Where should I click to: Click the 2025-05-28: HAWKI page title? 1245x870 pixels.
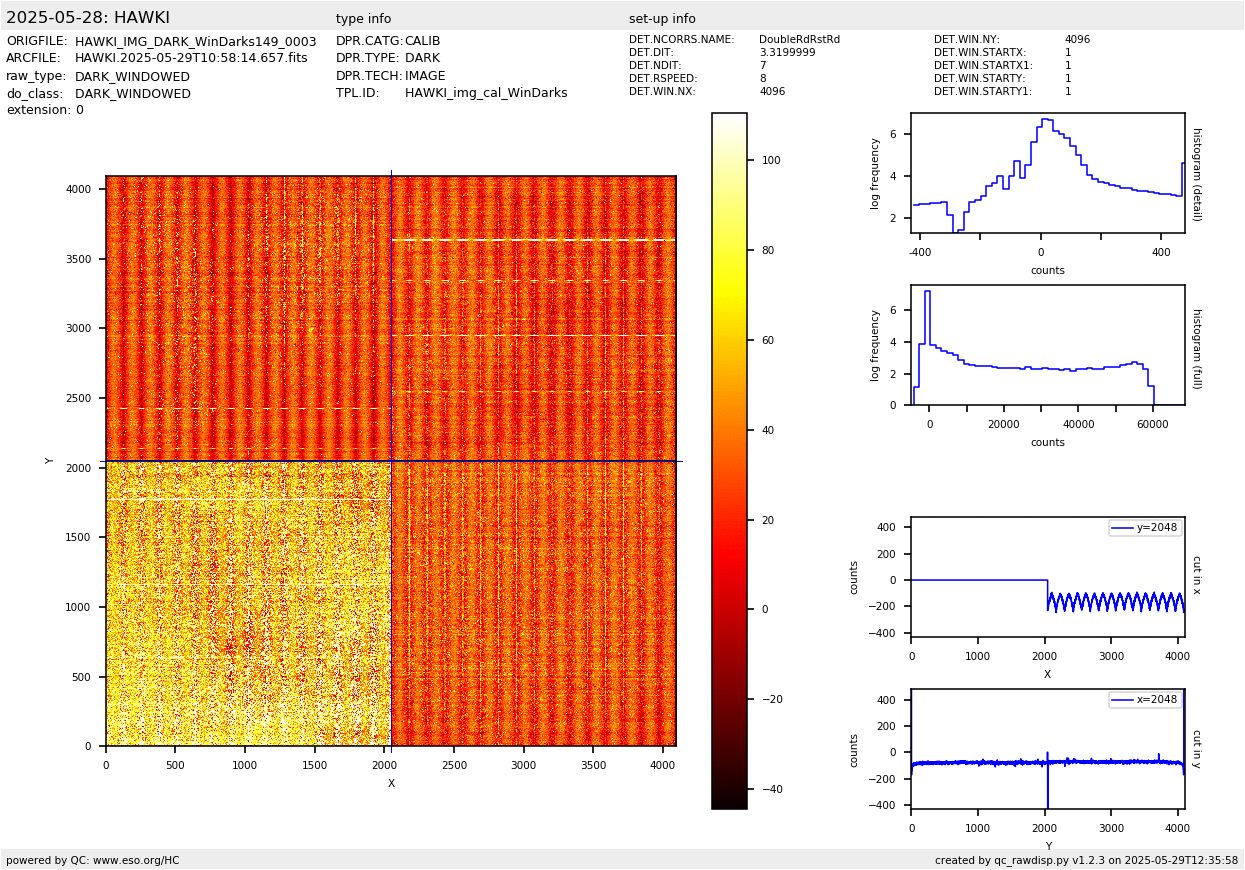[88, 18]
